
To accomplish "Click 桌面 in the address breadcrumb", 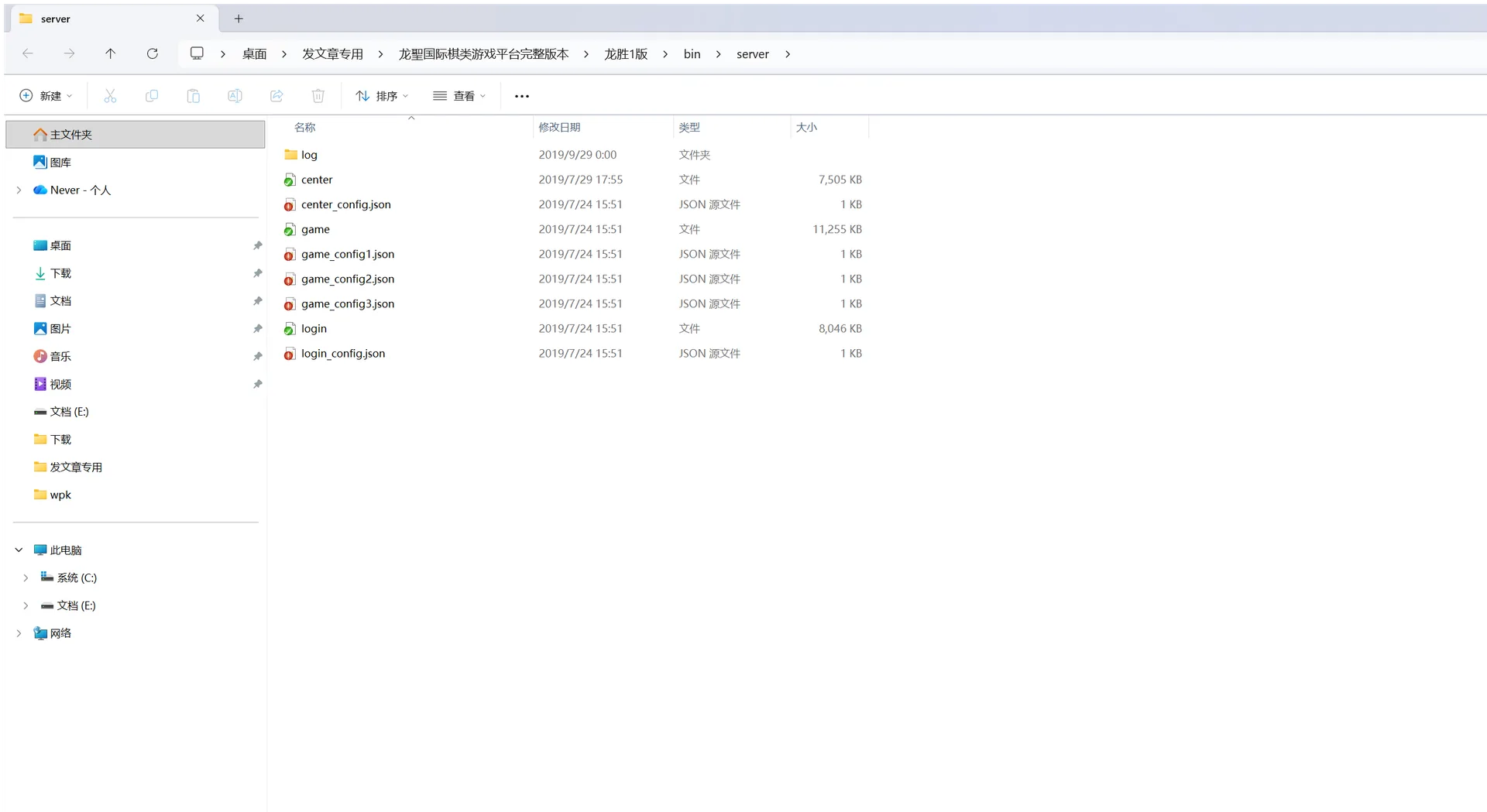I will coord(254,54).
